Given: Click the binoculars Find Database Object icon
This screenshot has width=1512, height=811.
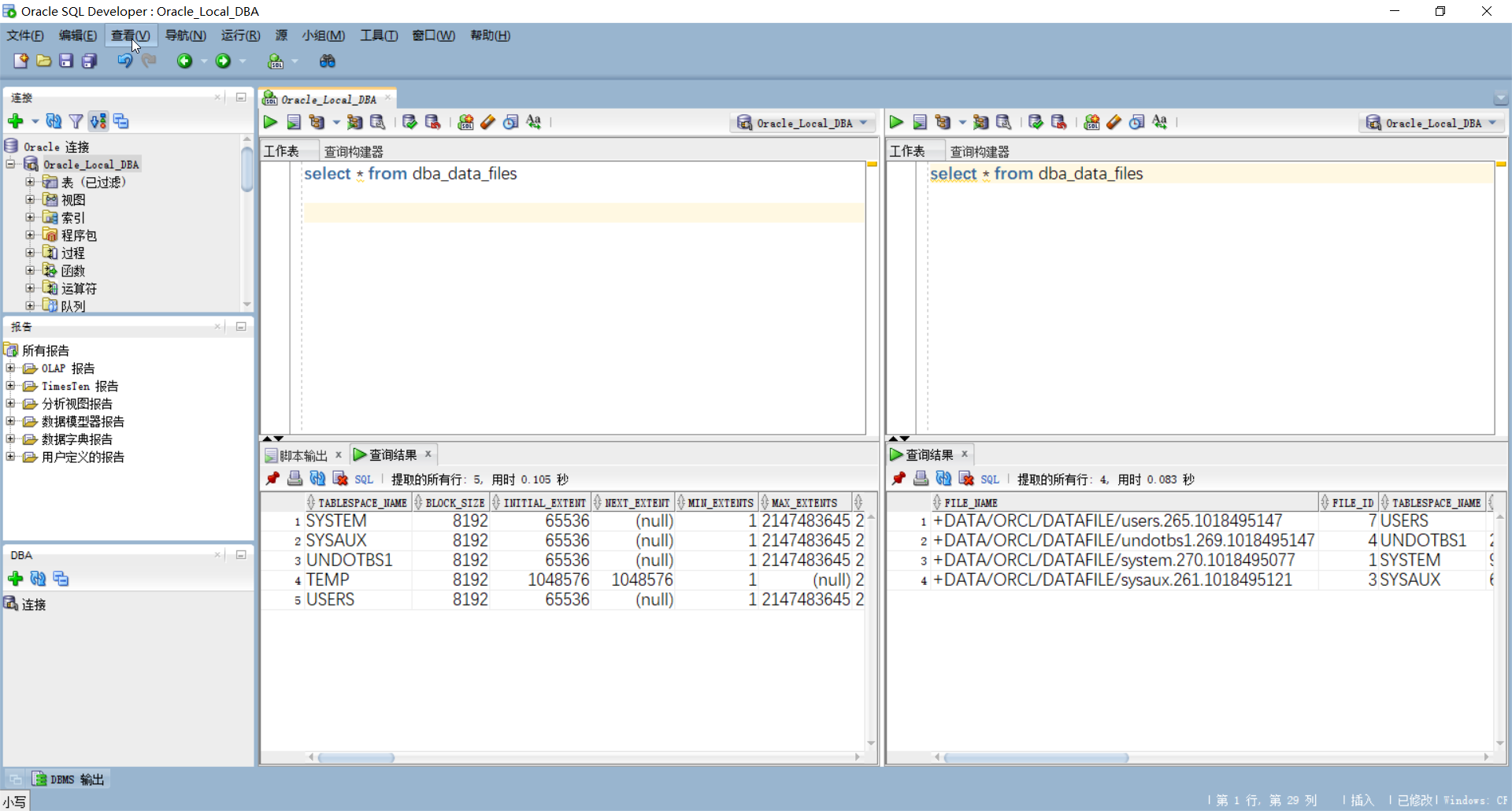Looking at the screenshot, I should 328,61.
